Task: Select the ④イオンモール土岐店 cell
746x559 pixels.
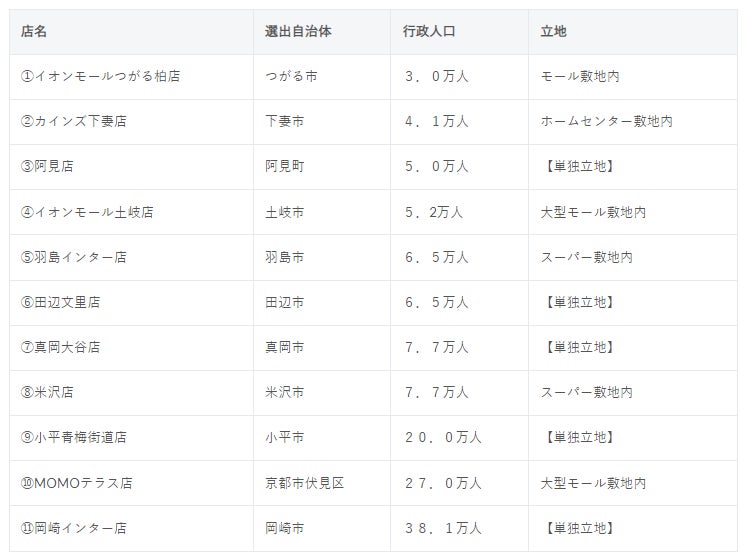Action: [131, 212]
